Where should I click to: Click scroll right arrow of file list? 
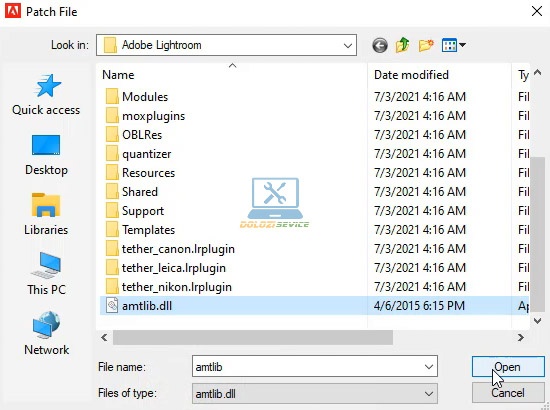tap(521, 337)
